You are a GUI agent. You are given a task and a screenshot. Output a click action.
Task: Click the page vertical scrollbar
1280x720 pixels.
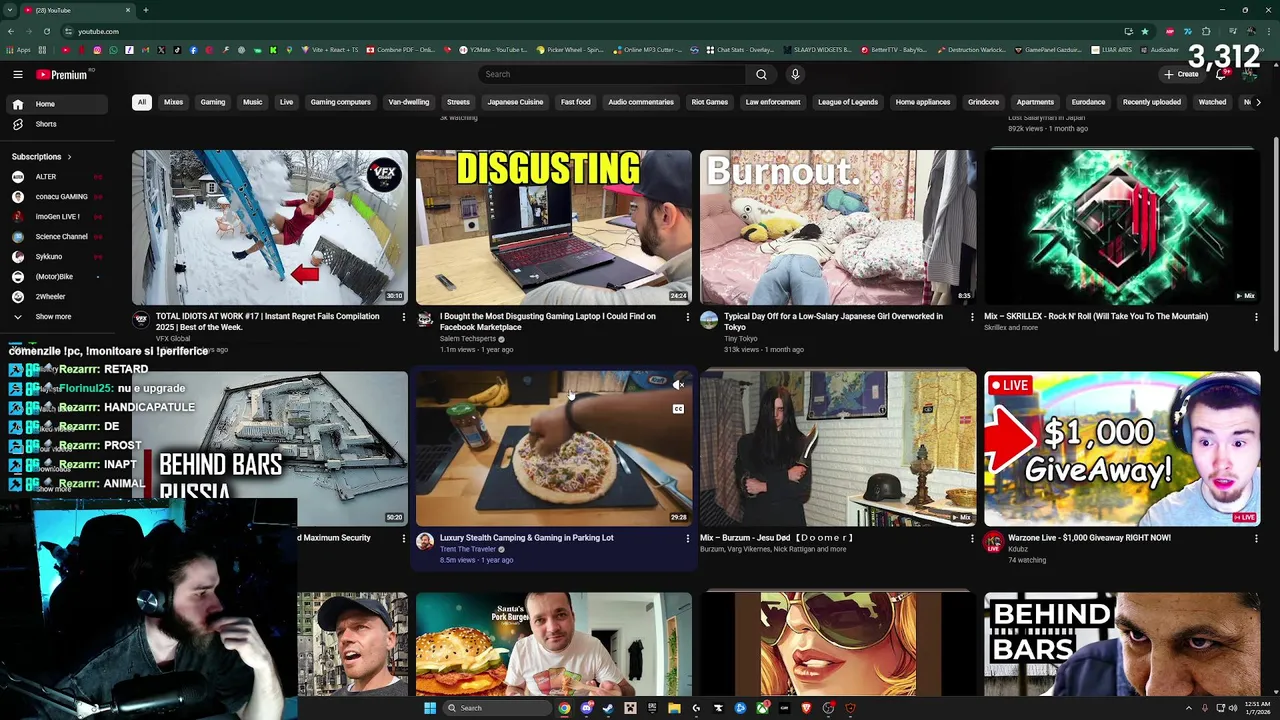[x=1275, y=245]
